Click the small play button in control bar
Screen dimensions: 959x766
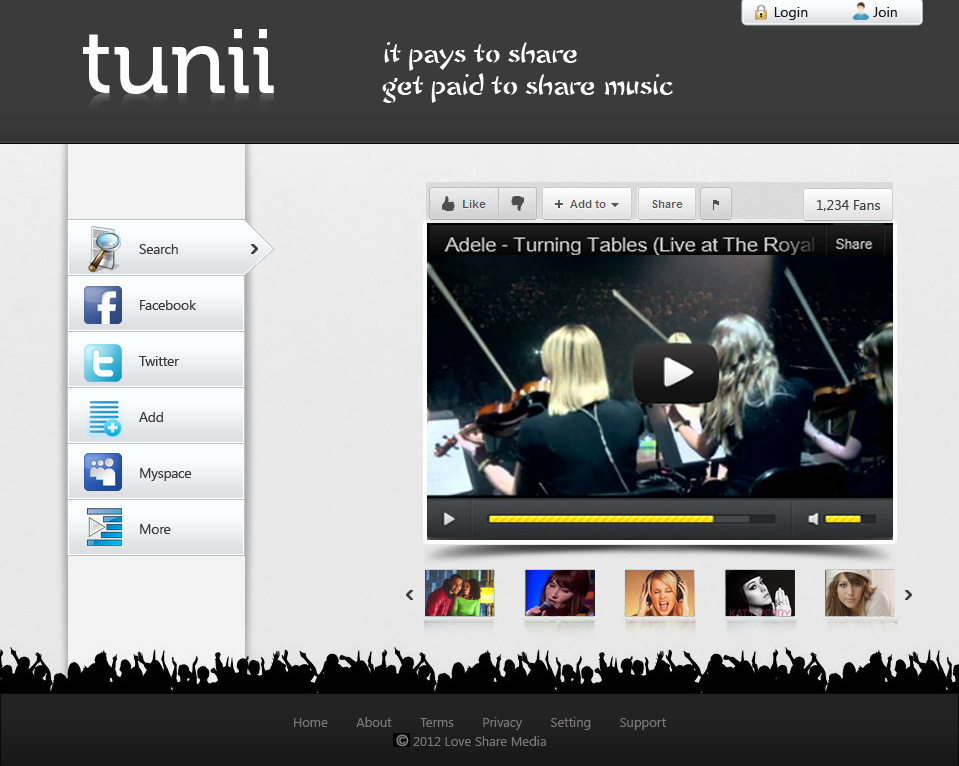coord(449,519)
